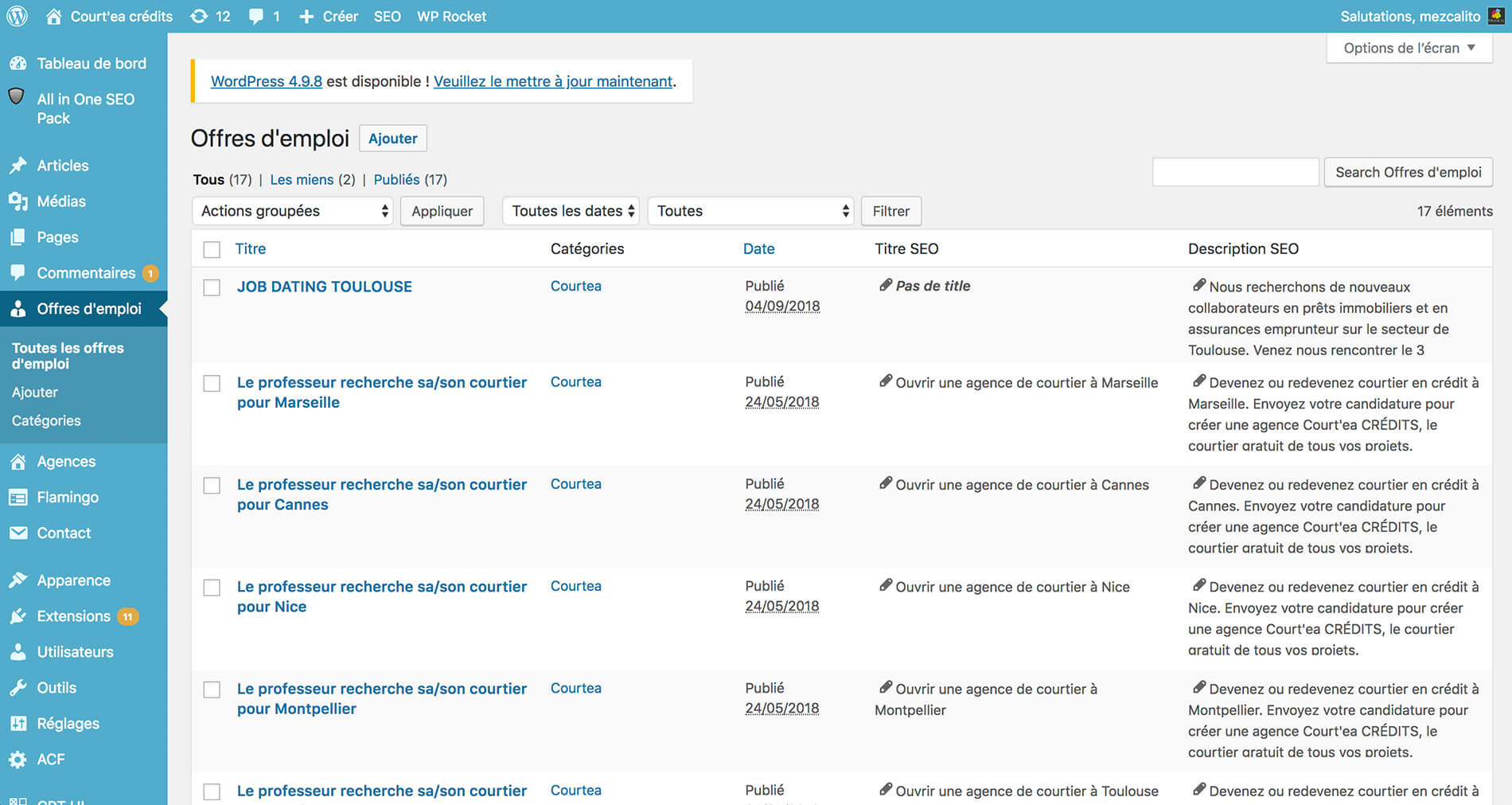The height and width of the screenshot is (805, 1512).
Task: Edit SEO description pencil for JOB DATING TOULOUSE
Action: (x=1198, y=285)
